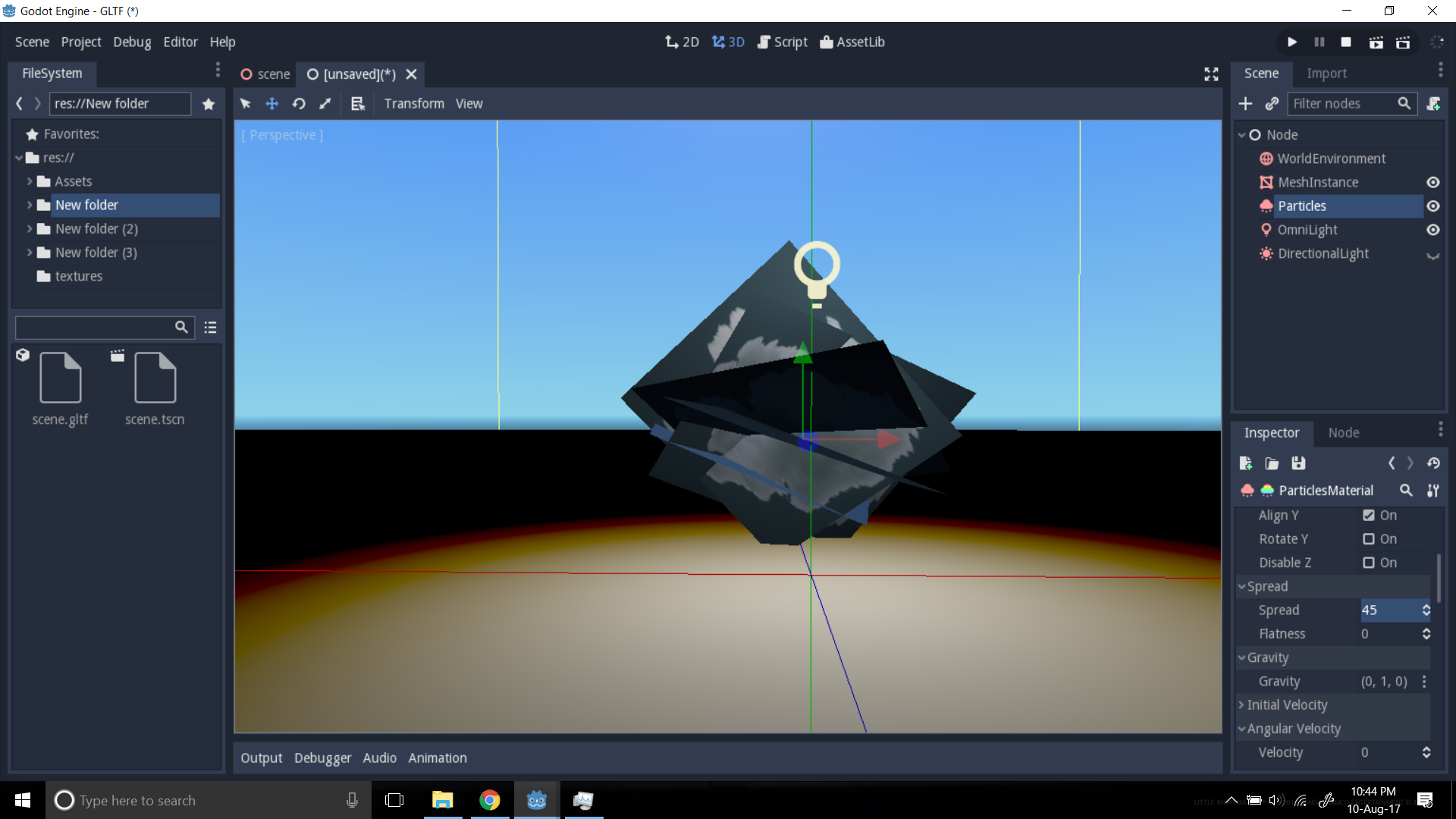This screenshot has width=1456, height=819.
Task: Expand the Assets folder in FileSystem
Action: coord(30,182)
